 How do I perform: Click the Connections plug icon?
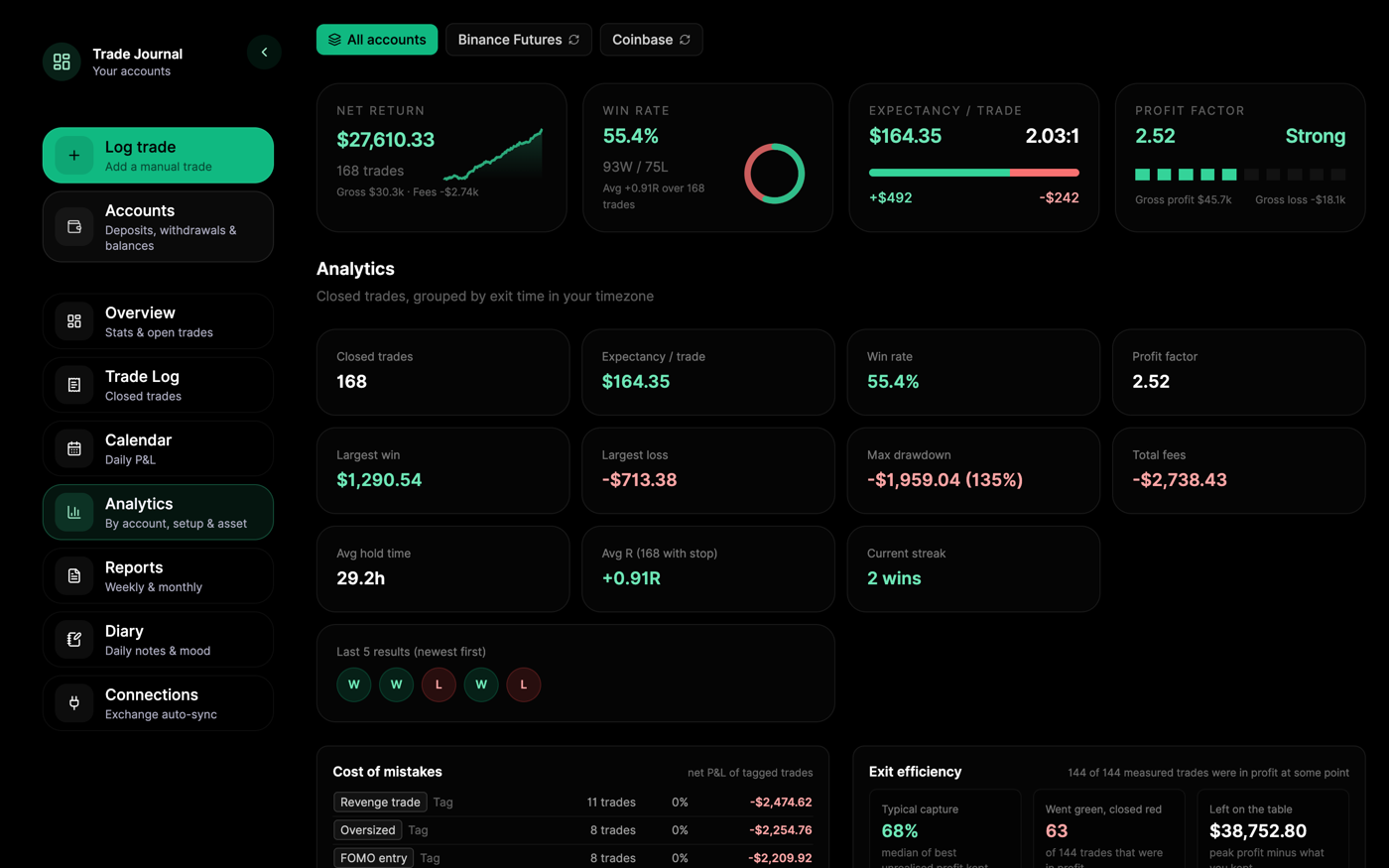click(x=74, y=702)
